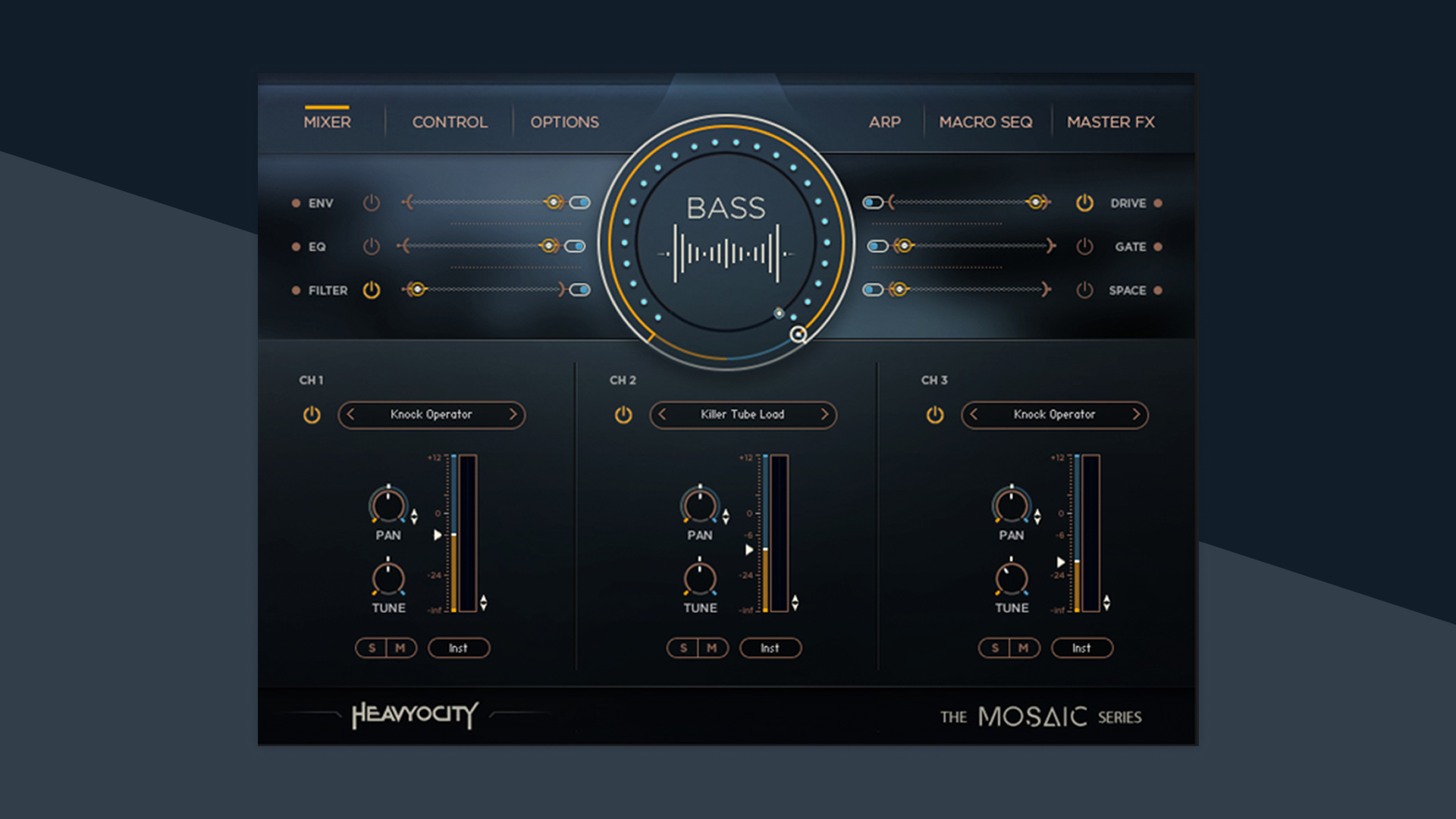Open the MASTER FX page
This screenshot has width=1456, height=819.
click(1110, 121)
